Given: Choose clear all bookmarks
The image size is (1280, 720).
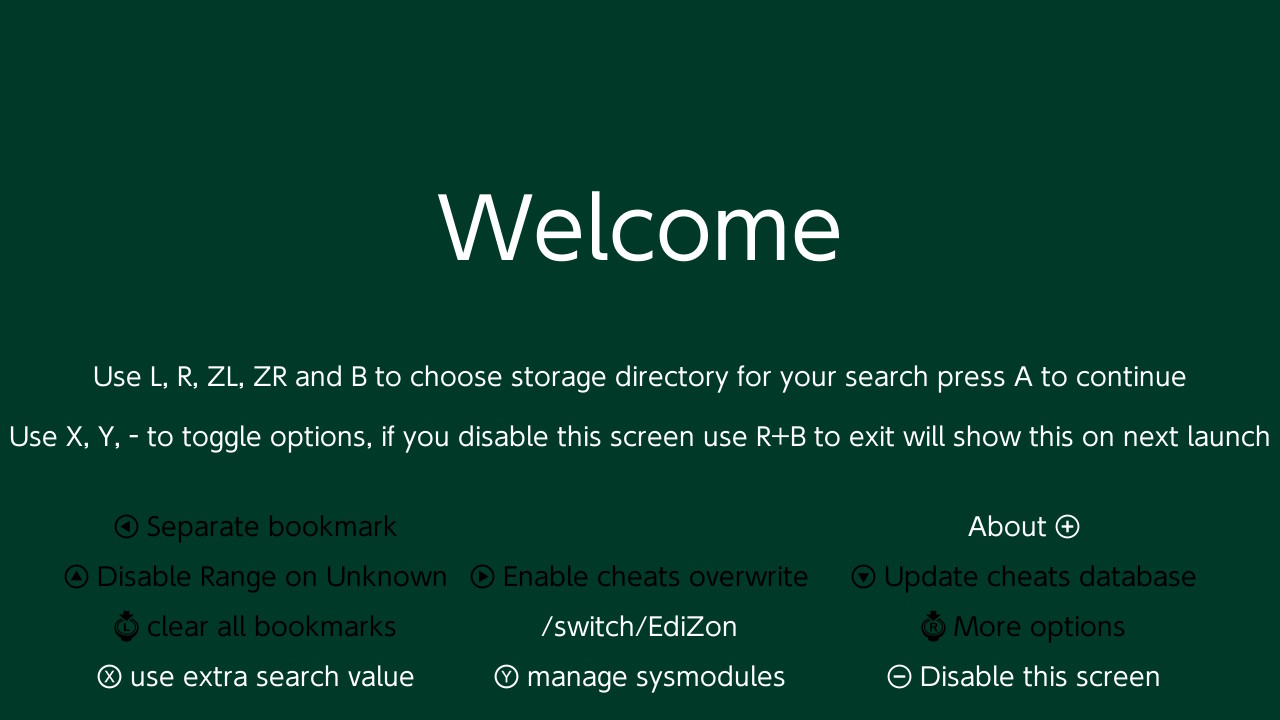Looking at the screenshot, I should [x=272, y=627].
